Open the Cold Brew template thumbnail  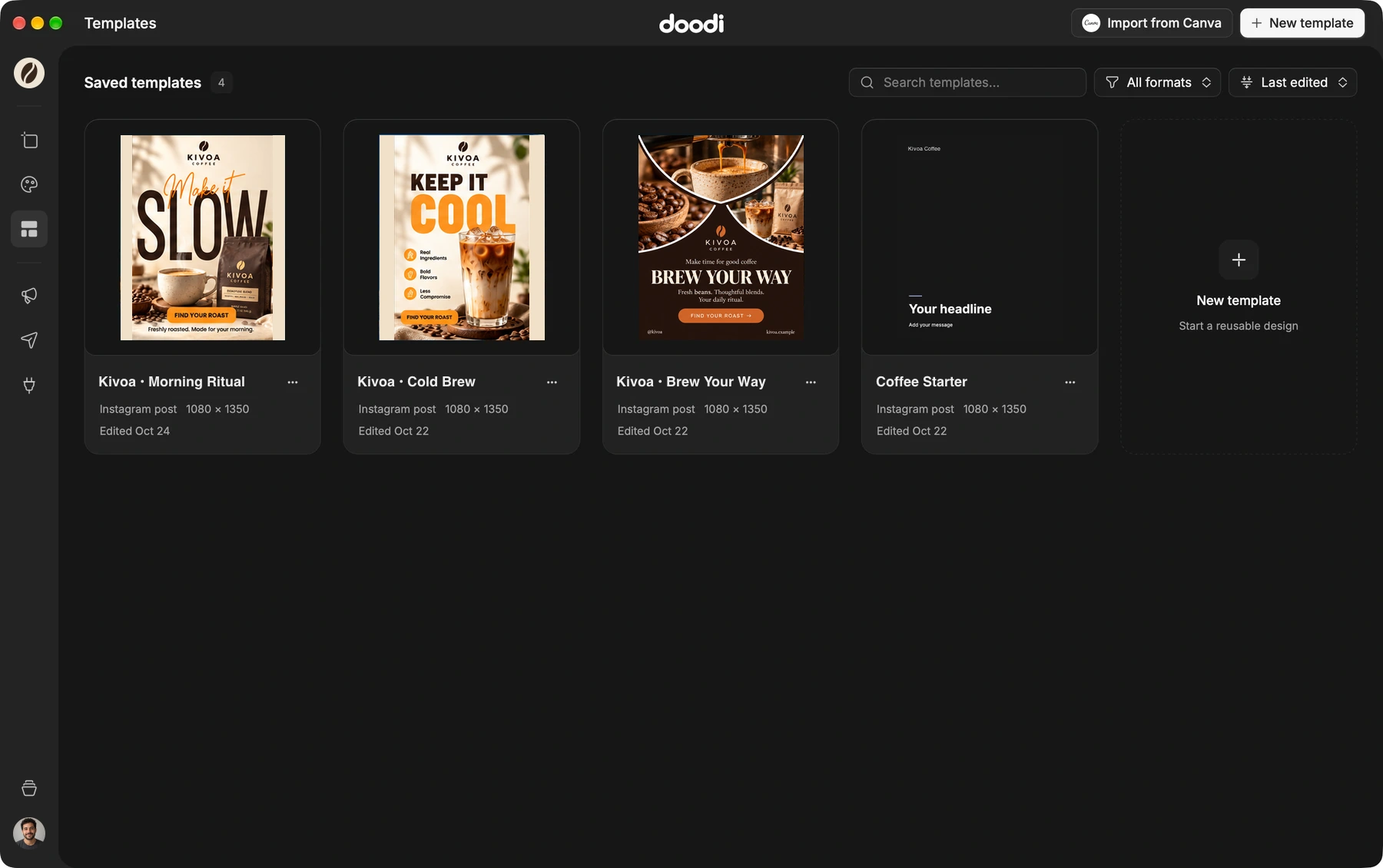(462, 237)
